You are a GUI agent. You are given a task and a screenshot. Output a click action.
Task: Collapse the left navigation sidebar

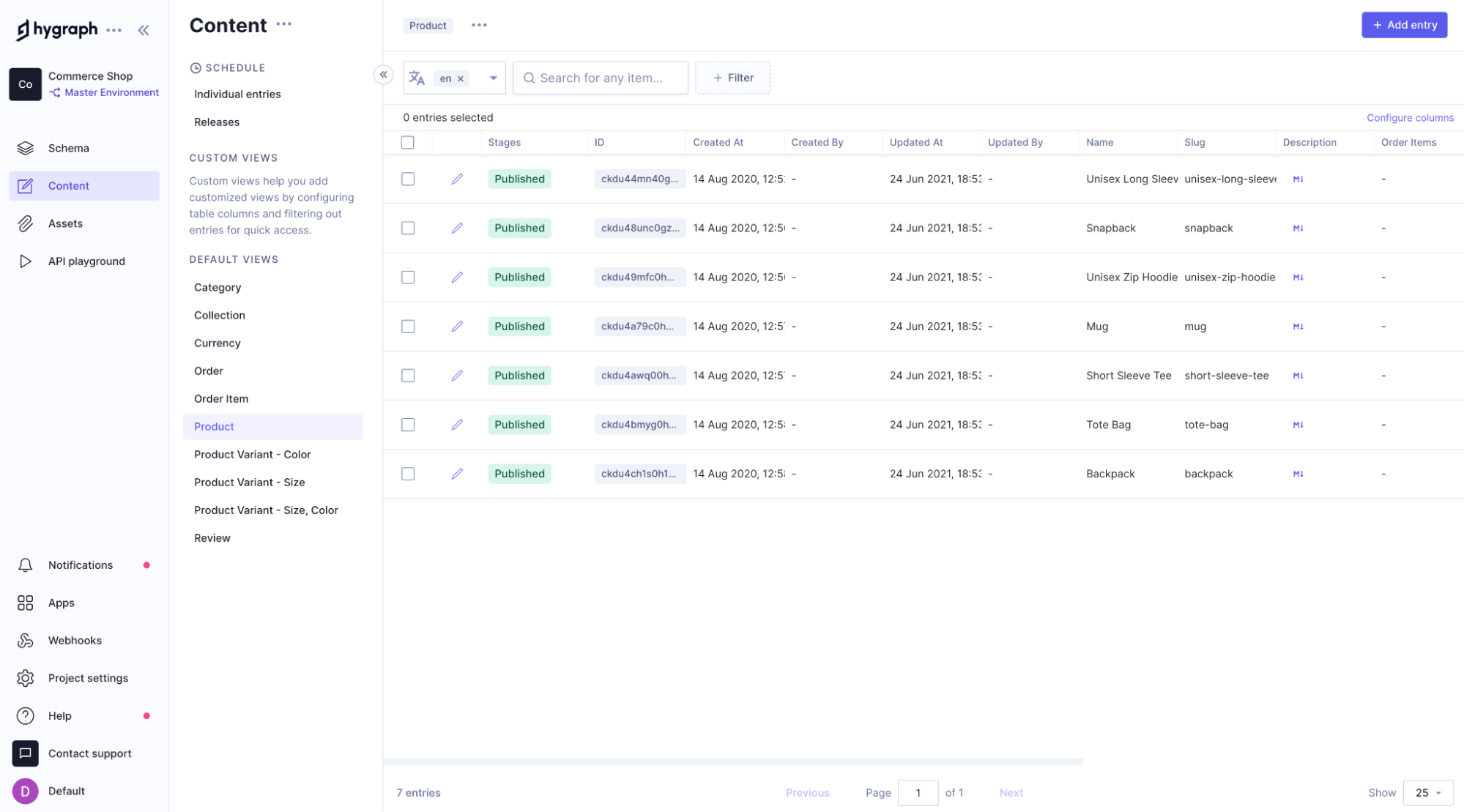(144, 30)
